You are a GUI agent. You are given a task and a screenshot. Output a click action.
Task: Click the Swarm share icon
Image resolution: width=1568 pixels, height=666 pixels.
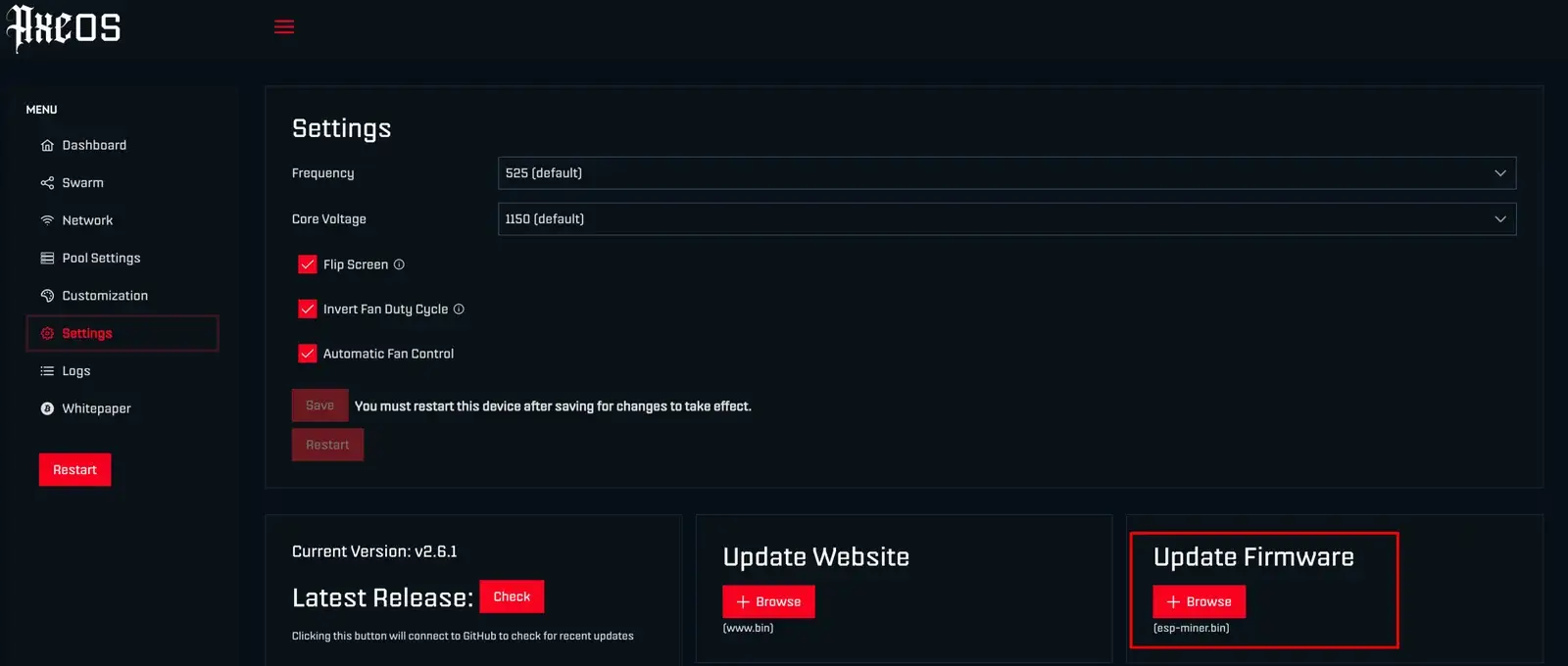pos(47,183)
